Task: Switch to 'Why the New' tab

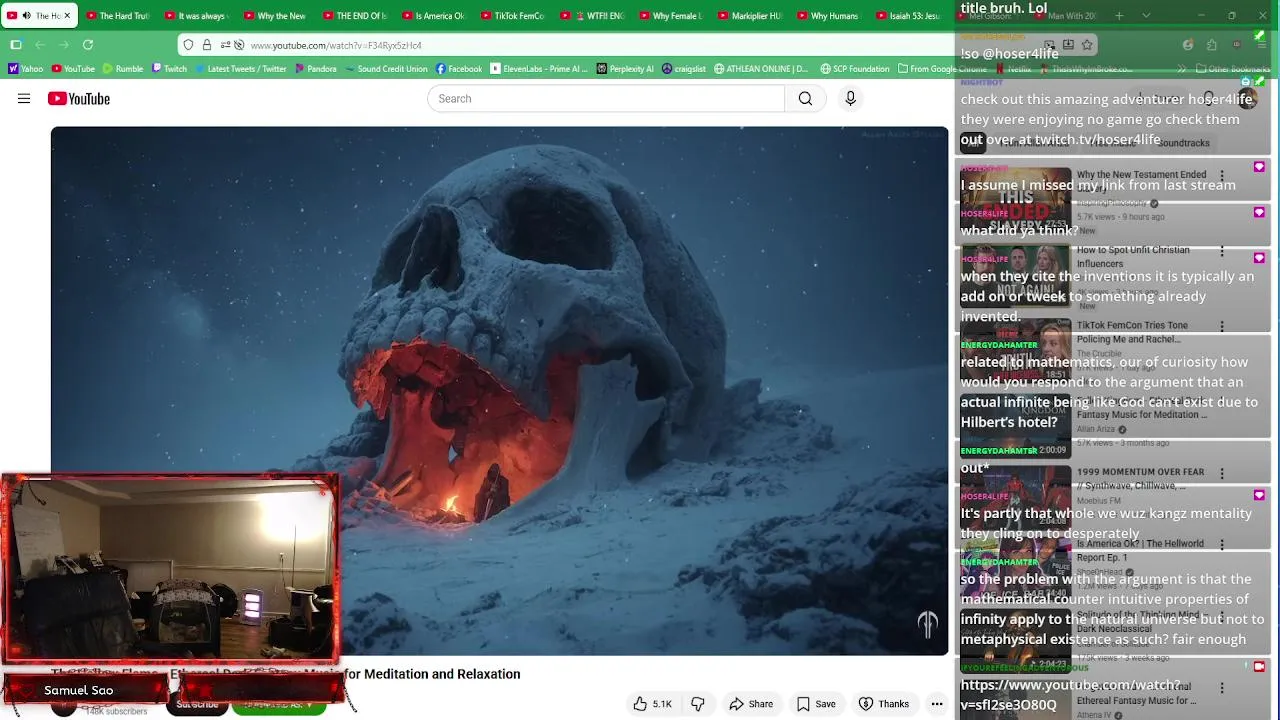Action: coord(276,16)
